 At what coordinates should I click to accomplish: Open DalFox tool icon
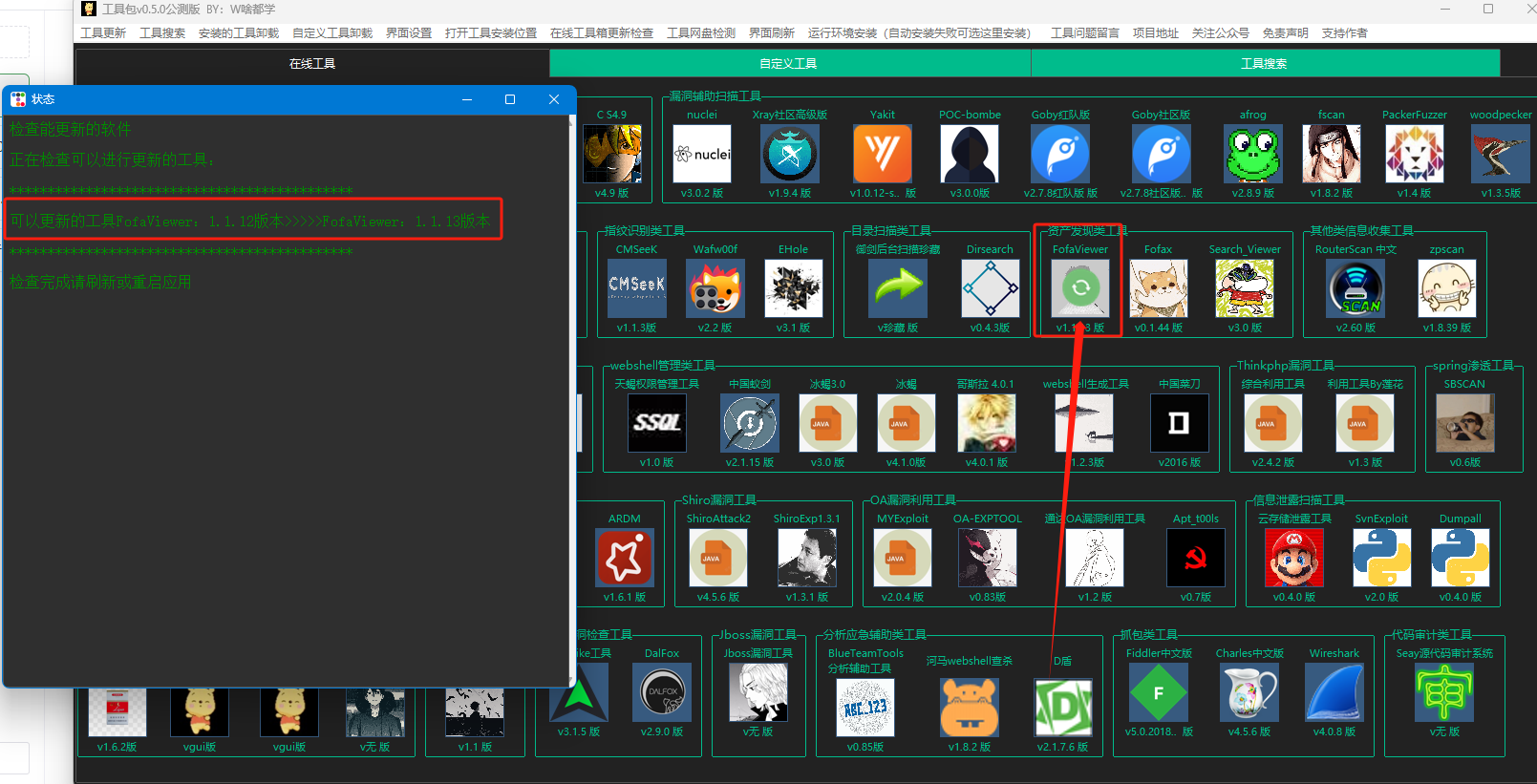662,692
